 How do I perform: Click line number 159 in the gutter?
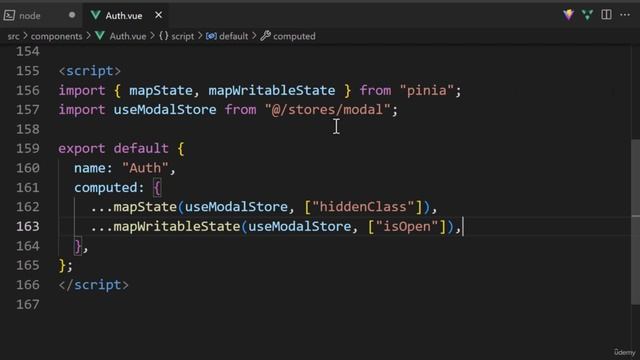coord(28,149)
